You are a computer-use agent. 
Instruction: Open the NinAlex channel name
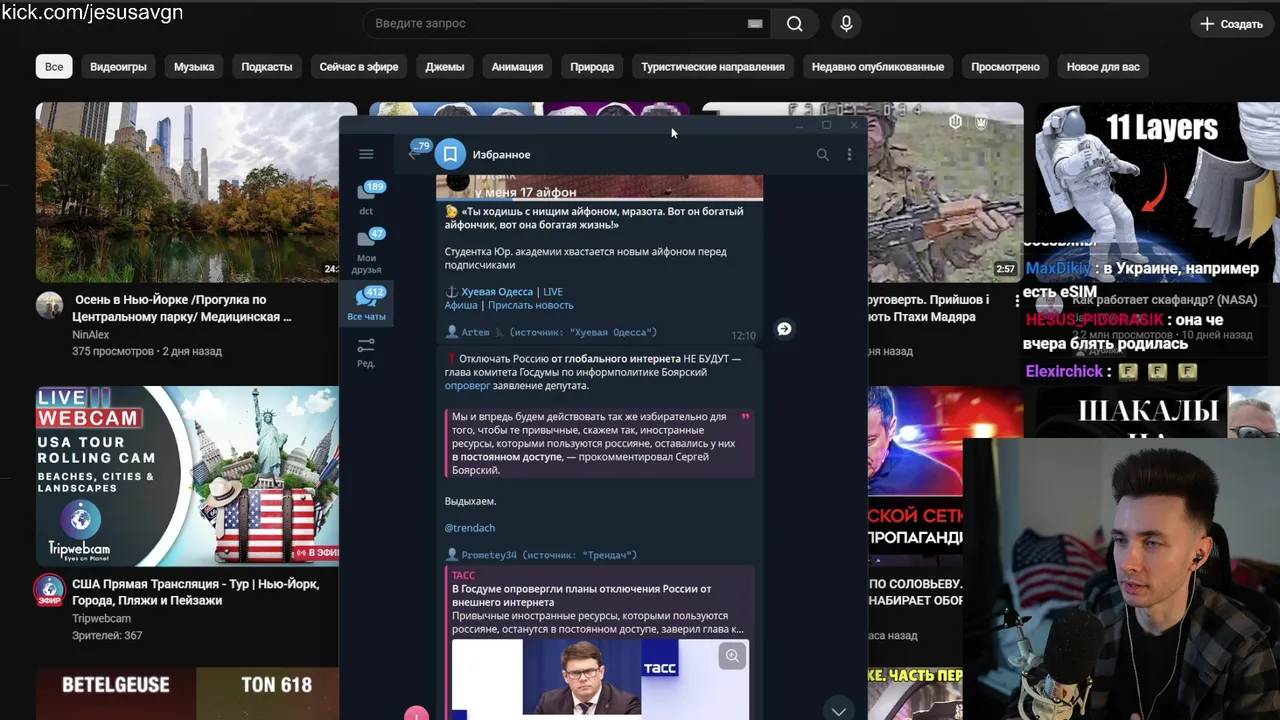click(91, 335)
